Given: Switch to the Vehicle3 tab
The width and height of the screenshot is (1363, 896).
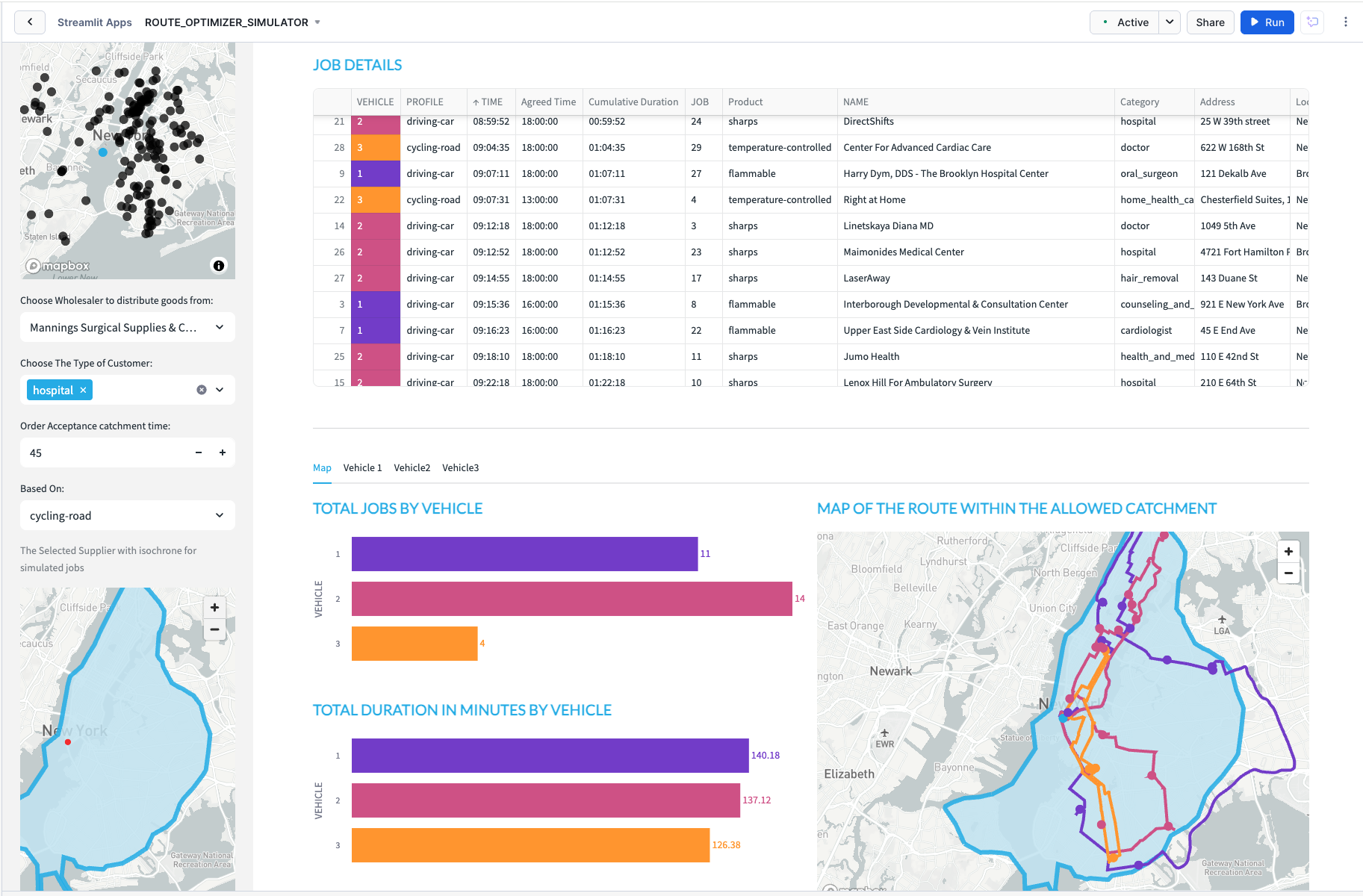Looking at the screenshot, I should coord(460,468).
